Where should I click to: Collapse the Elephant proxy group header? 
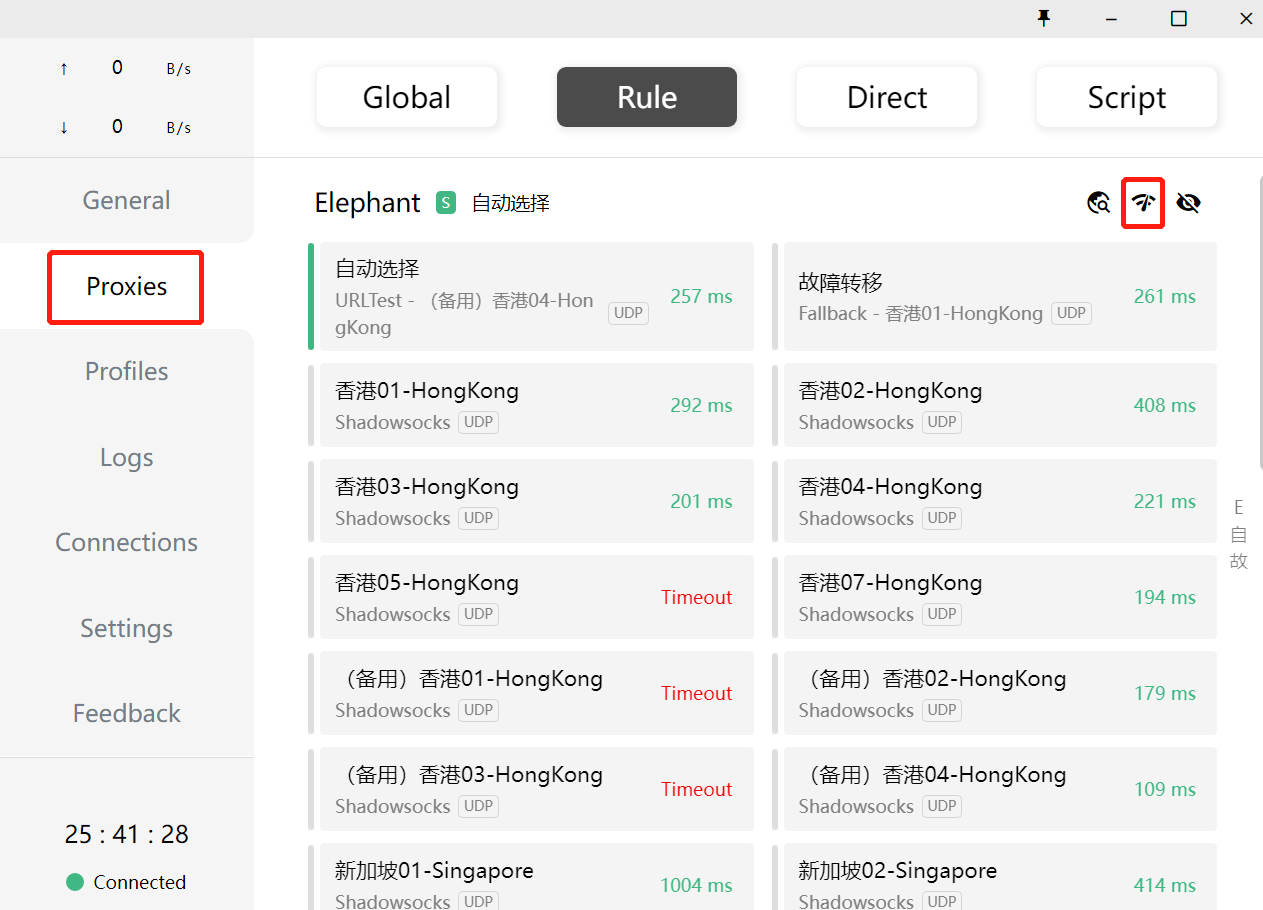[x=368, y=203]
